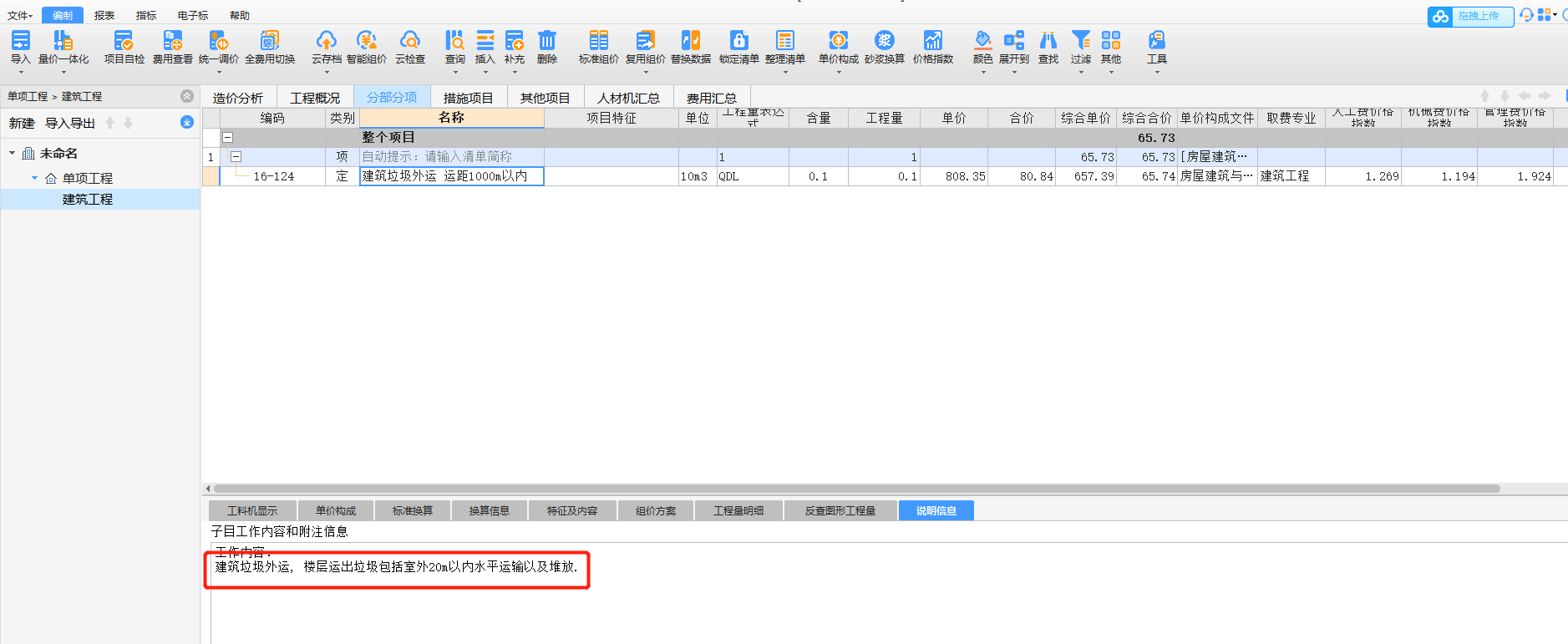Click the horizontal scrollbar of the table
Image resolution: width=1568 pixels, height=644 pixels.
pos(856,489)
